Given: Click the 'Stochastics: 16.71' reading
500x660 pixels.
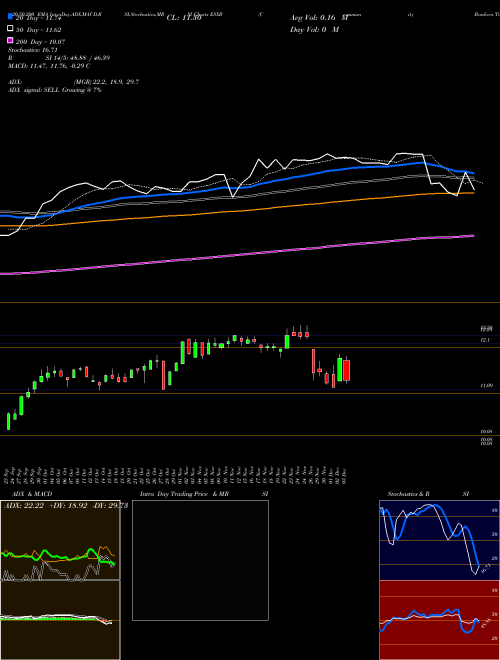Looking at the screenshot, I should [x=32, y=50].
